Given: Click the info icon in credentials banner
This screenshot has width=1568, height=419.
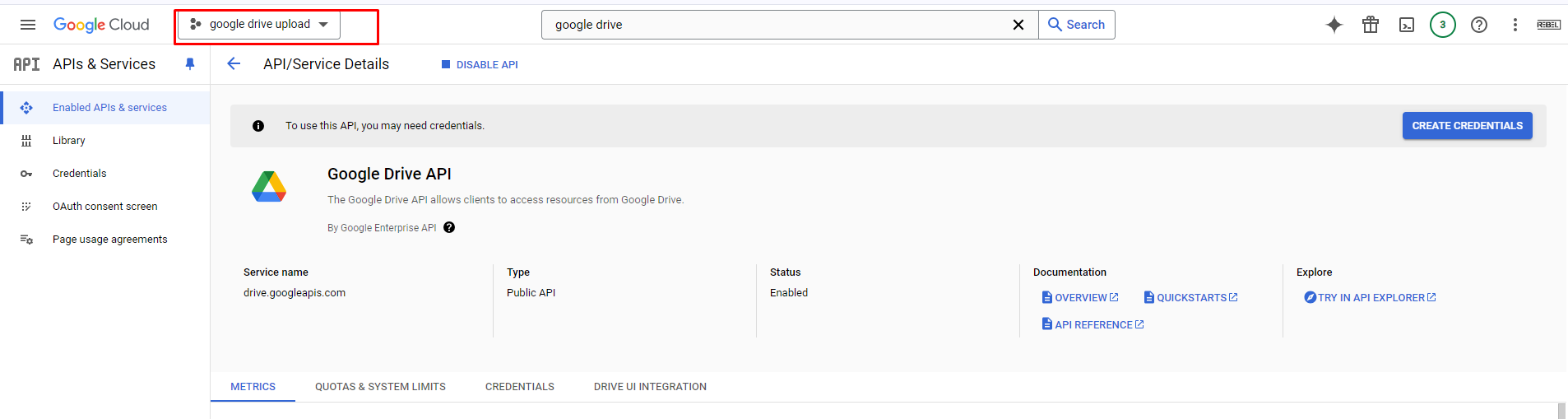Looking at the screenshot, I should click(x=258, y=126).
